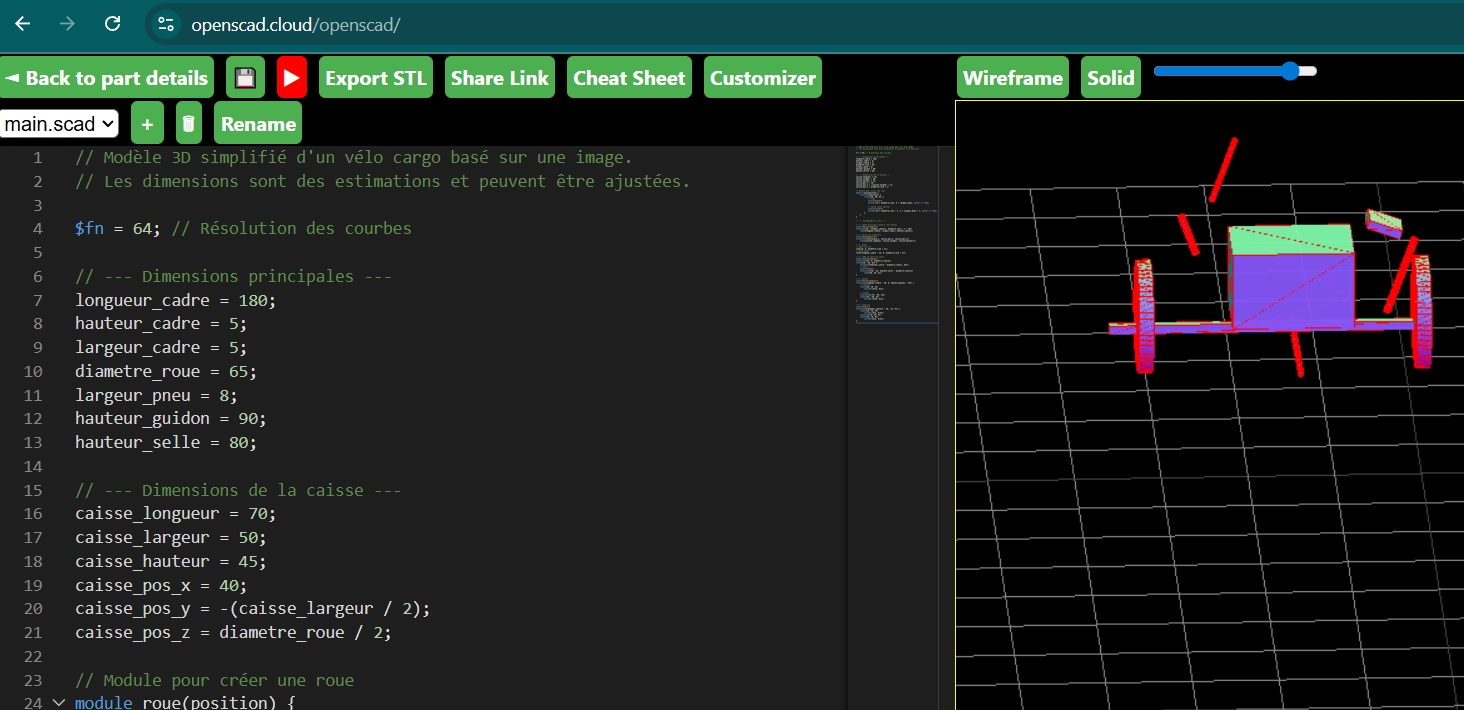Click the trash can delete icon
This screenshot has height=710, width=1464.
(189, 124)
